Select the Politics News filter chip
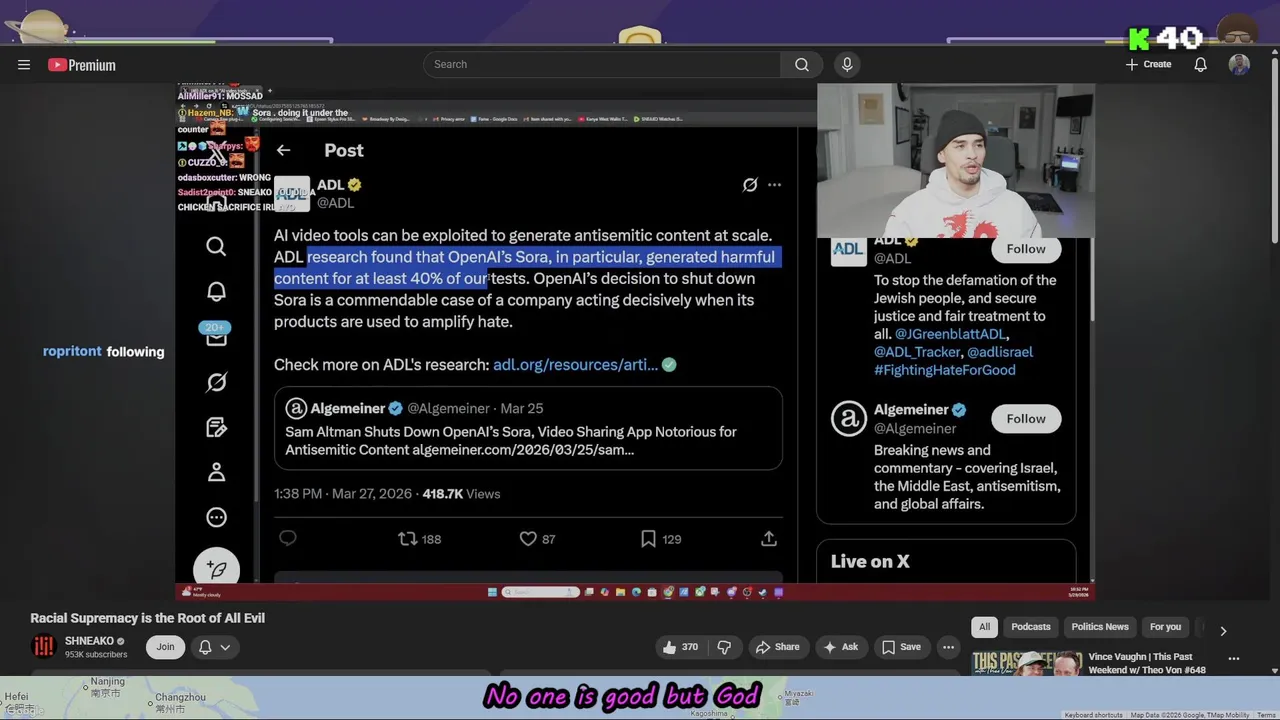Screen dimensions: 1280x720 pos(1100,627)
